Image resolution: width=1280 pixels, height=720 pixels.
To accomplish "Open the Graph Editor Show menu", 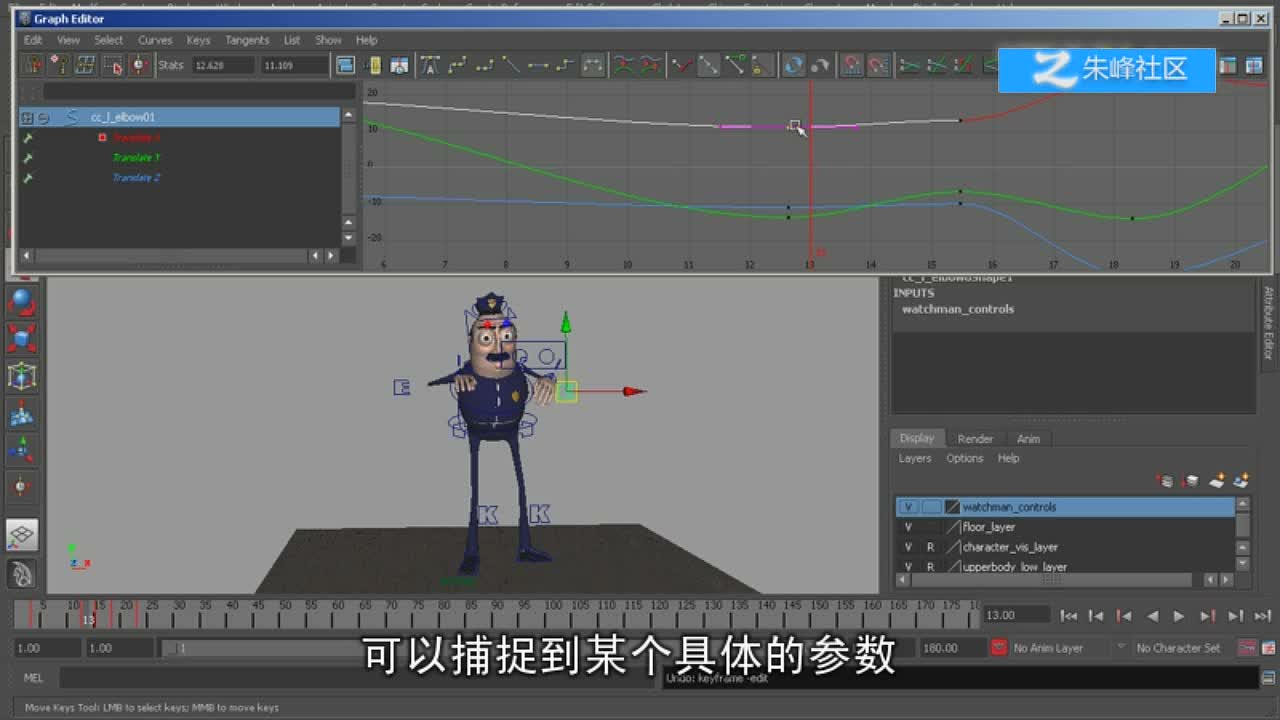I will [x=328, y=40].
